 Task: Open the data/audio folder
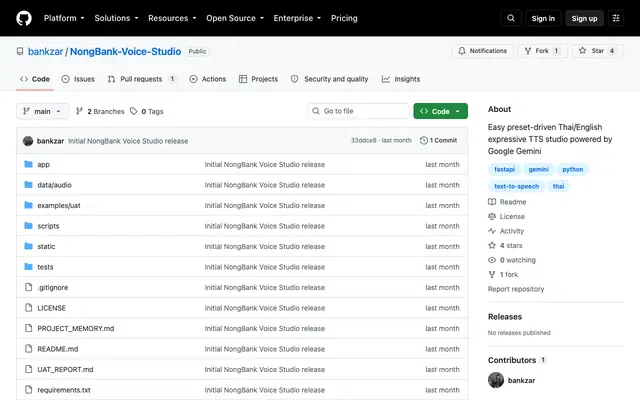pos(54,185)
